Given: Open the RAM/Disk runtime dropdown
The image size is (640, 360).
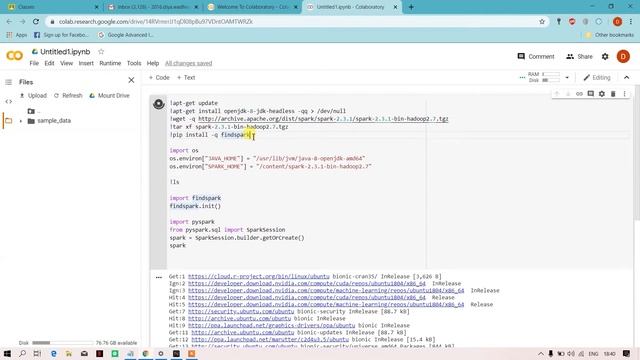Looking at the screenshot, I should click(567, 78).
